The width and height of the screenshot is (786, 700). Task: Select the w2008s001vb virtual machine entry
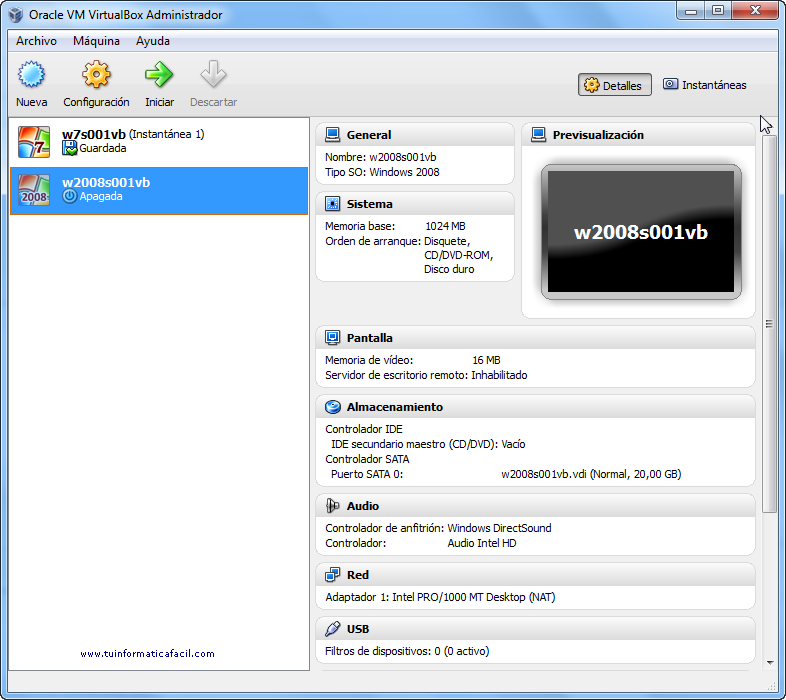tap(158, 191)
